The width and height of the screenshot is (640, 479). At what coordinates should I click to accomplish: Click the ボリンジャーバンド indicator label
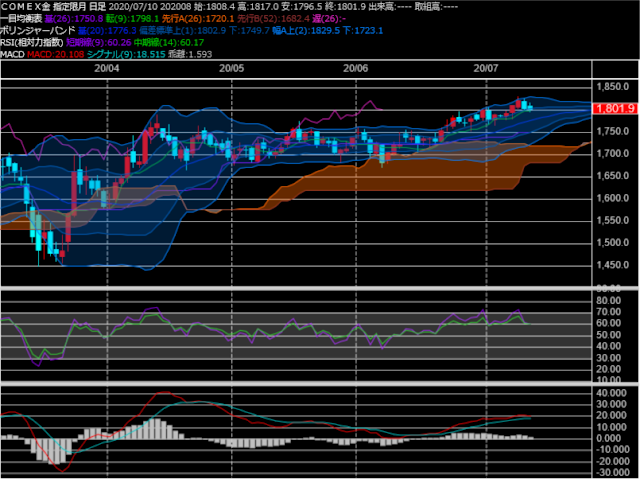point(38,30)
